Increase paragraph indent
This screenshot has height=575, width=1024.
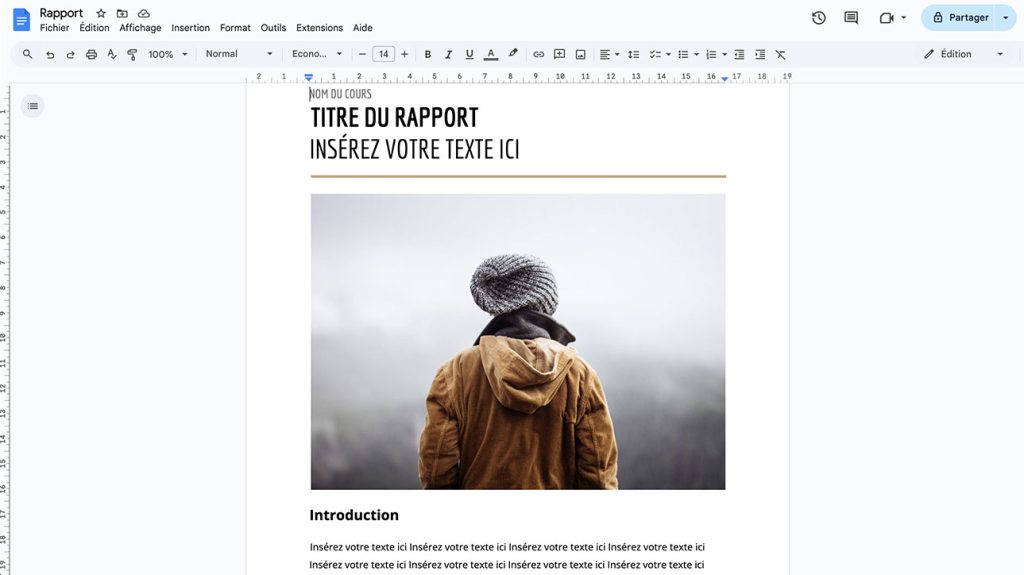pyautogui.click(x=760, y=54)
